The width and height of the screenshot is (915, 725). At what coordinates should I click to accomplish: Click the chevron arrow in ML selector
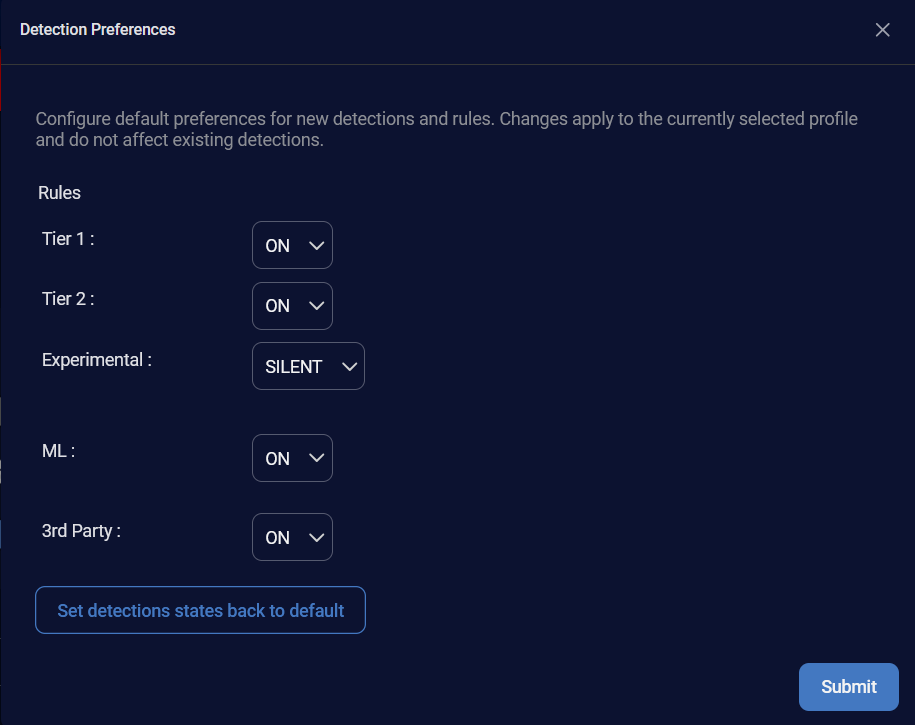click(316, 458)
